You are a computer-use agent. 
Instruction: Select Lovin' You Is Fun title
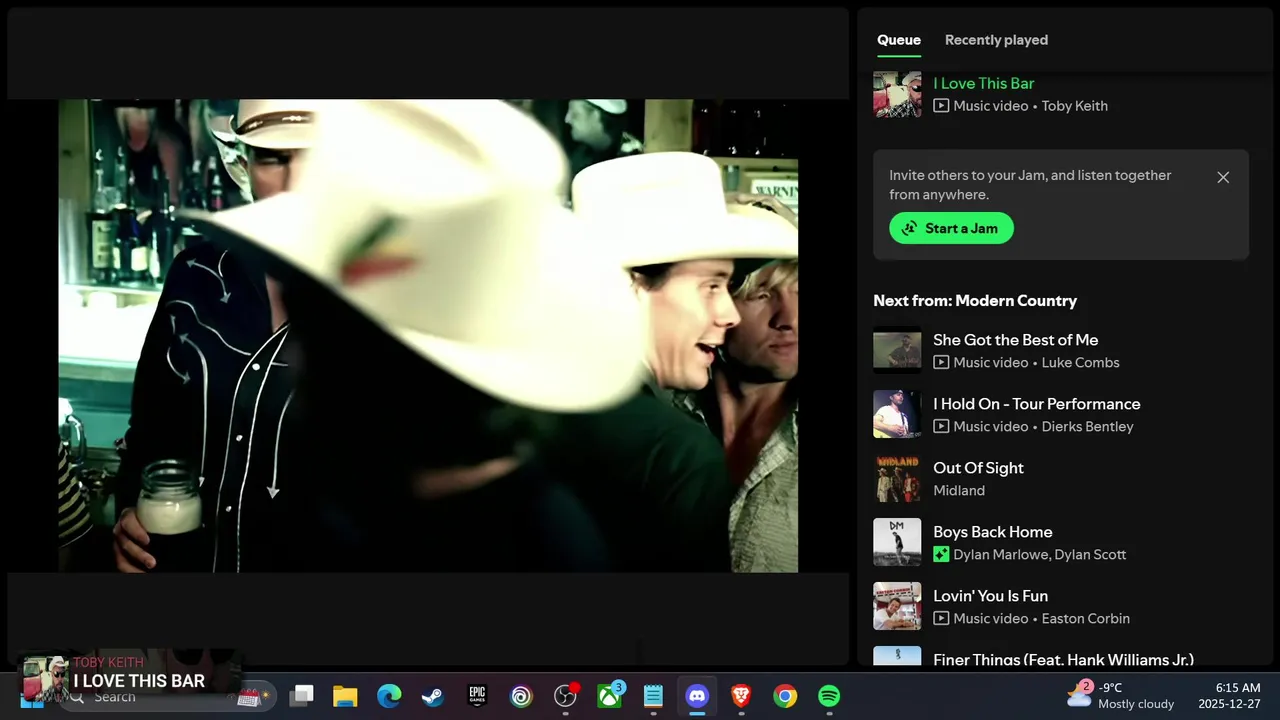pos(990,596)
